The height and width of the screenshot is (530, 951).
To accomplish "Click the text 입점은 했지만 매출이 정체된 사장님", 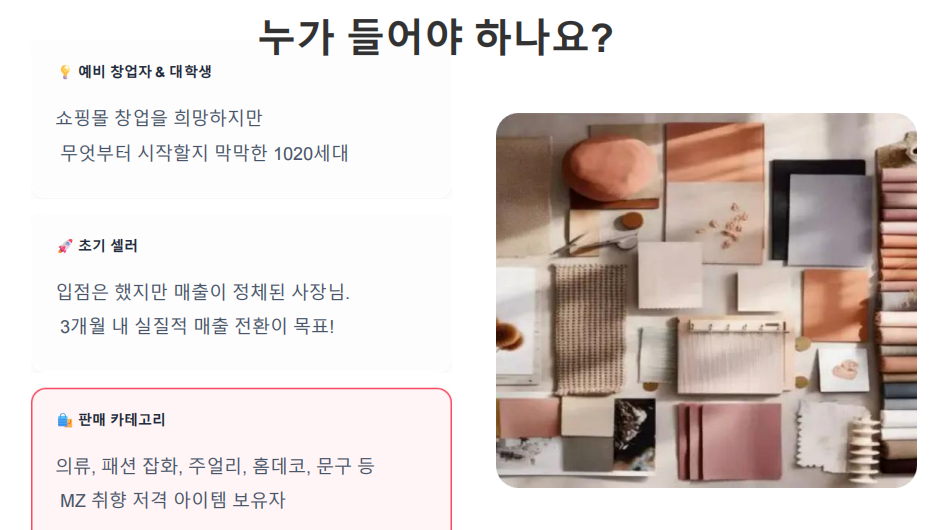I will pos(203,292).
